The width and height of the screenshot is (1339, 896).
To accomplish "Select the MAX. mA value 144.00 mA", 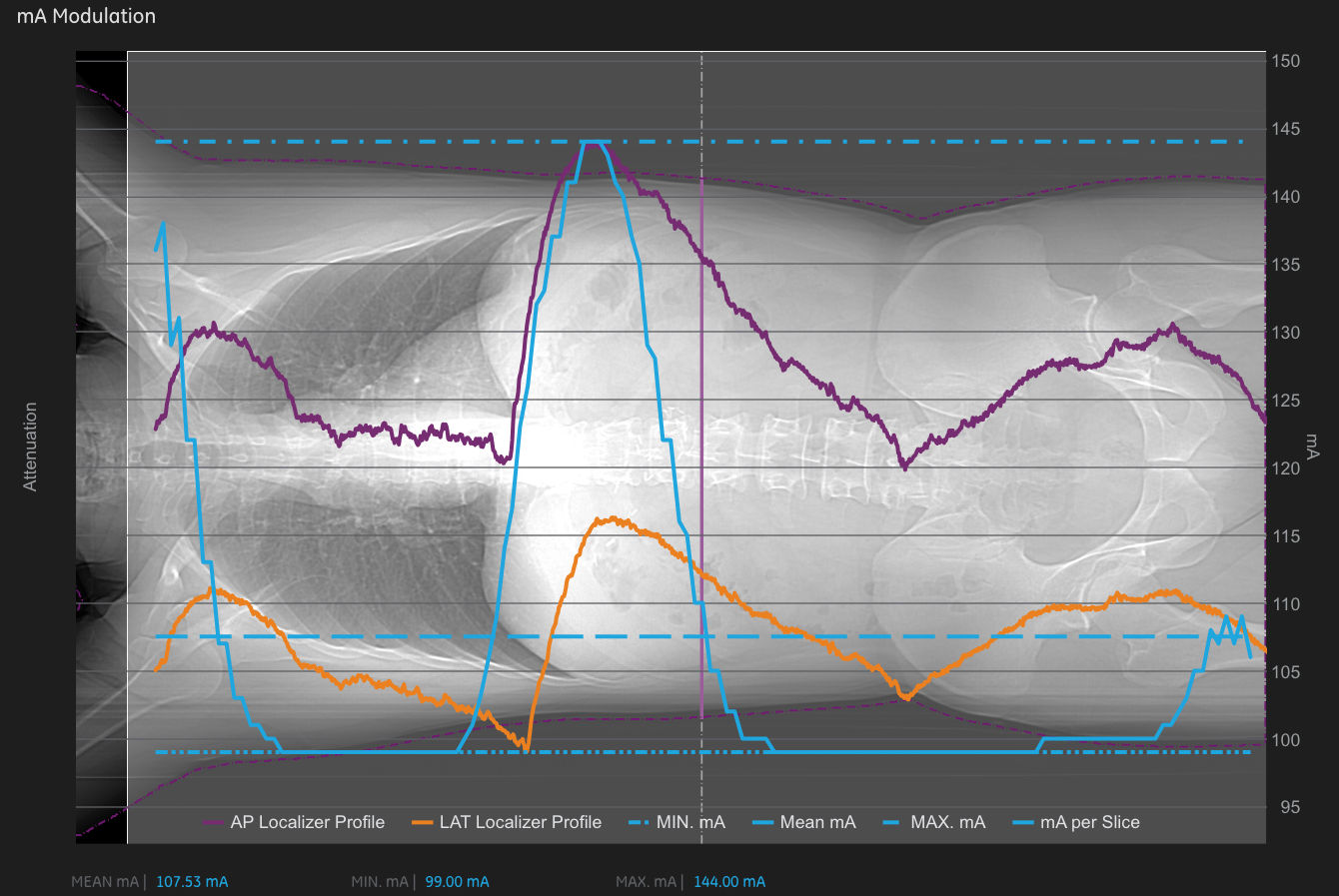I will click(729, 882).
